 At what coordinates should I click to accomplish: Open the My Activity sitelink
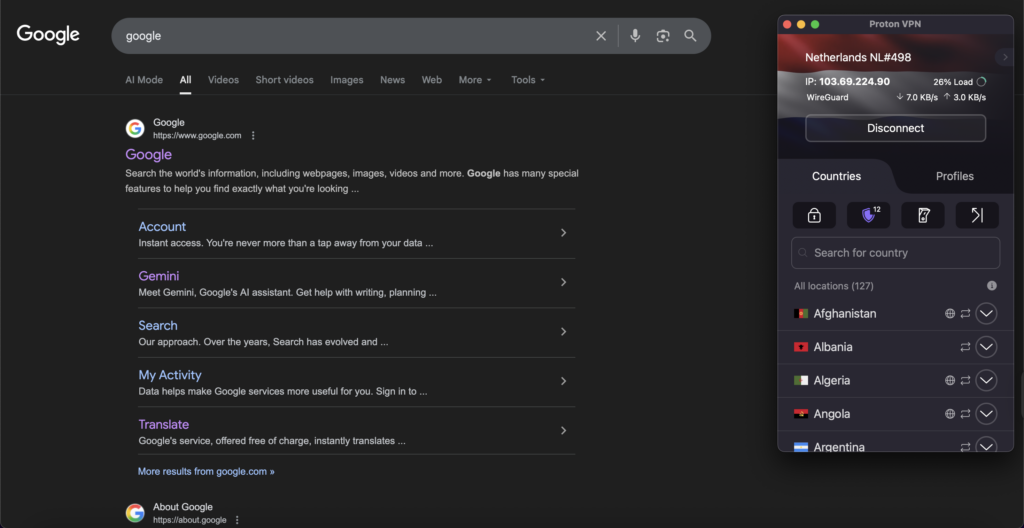(170, 375)
